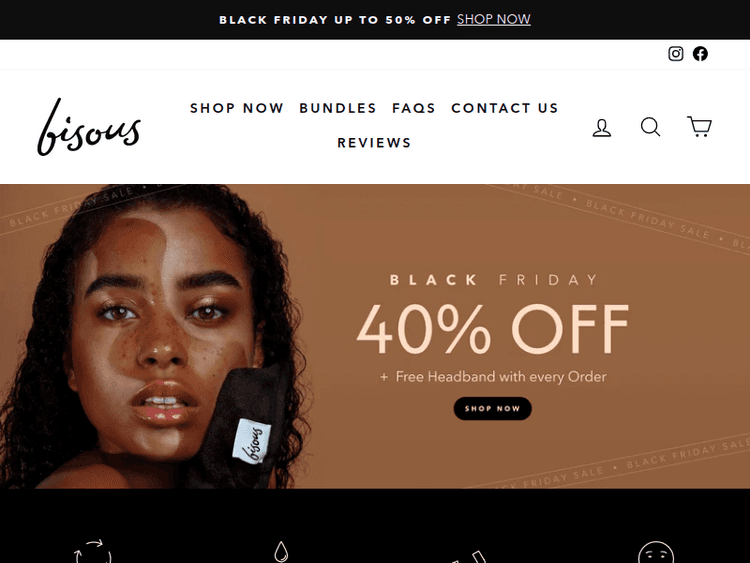750x563 pixels.
Task: Click Free Headband with every Order text
Action: (x=501, y=377)
